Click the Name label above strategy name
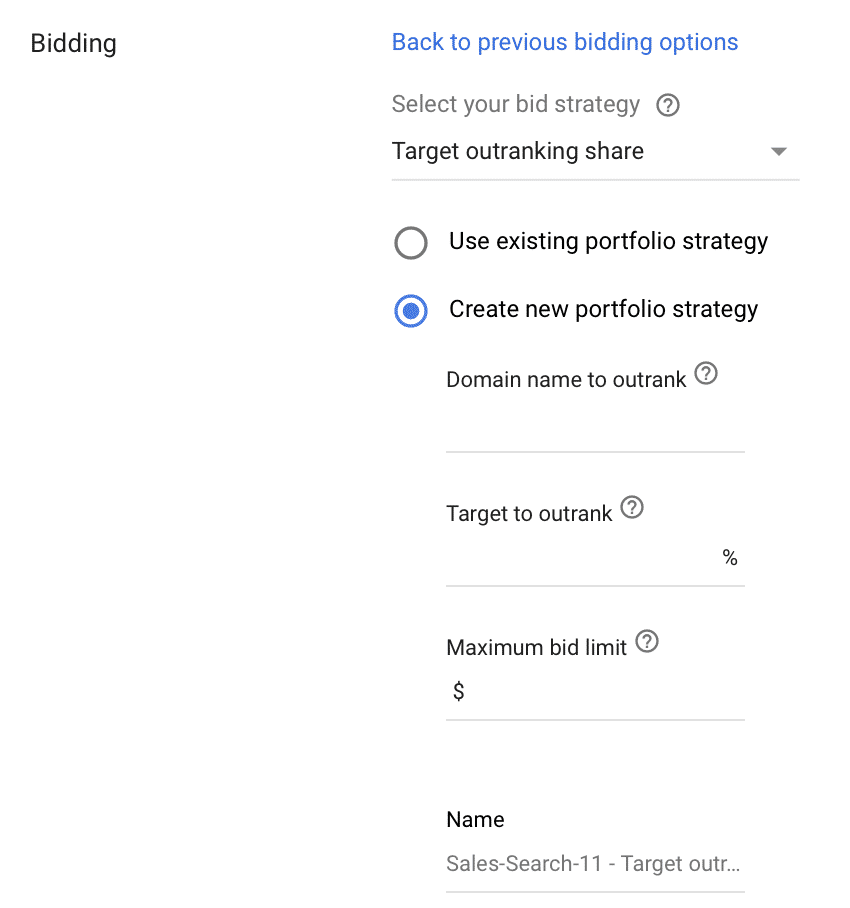850x908 pixels. coord(475,820)
